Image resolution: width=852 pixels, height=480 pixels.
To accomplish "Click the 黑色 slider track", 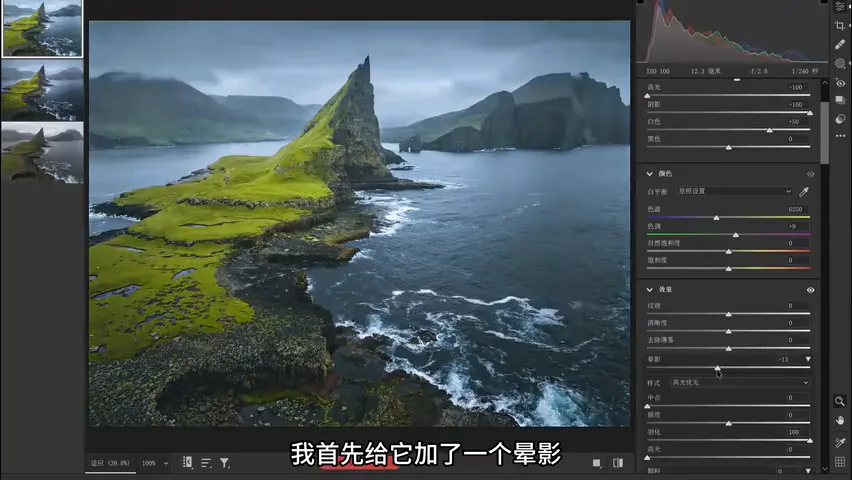I will pos(729,147).
